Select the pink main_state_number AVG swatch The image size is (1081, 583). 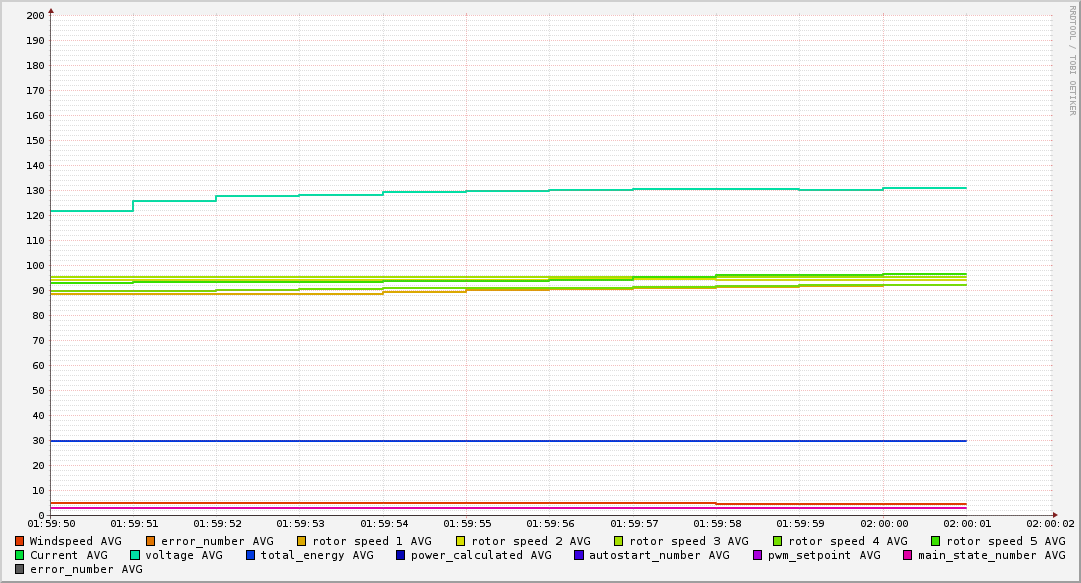coord(908,555)
